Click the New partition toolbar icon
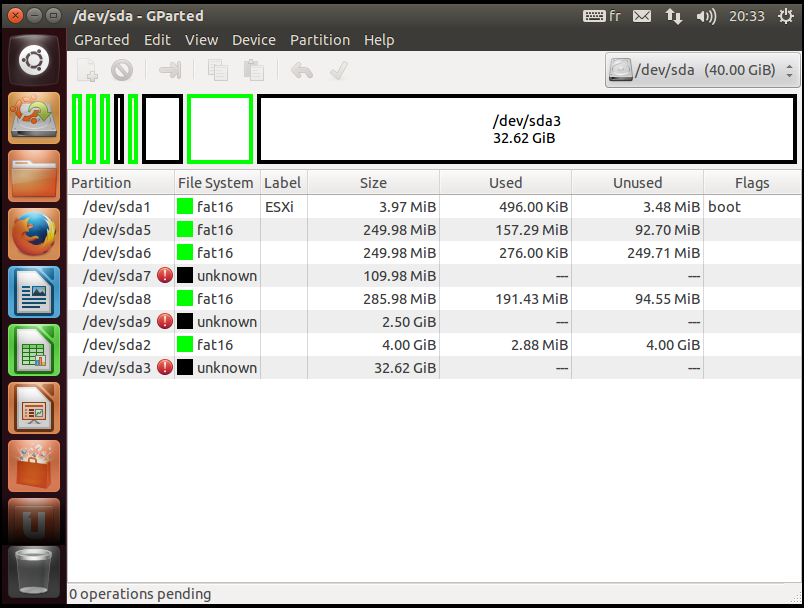 88,70
